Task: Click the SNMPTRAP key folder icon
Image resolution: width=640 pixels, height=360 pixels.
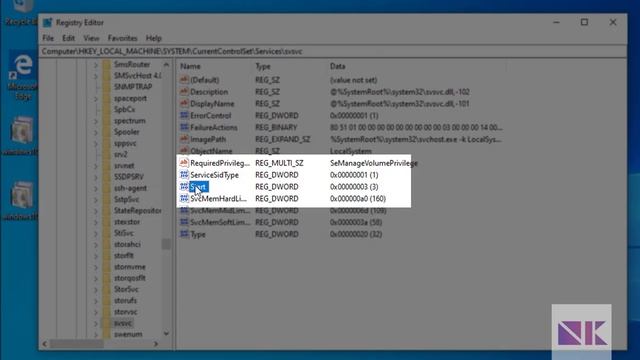Action: [x=107, y=87]
